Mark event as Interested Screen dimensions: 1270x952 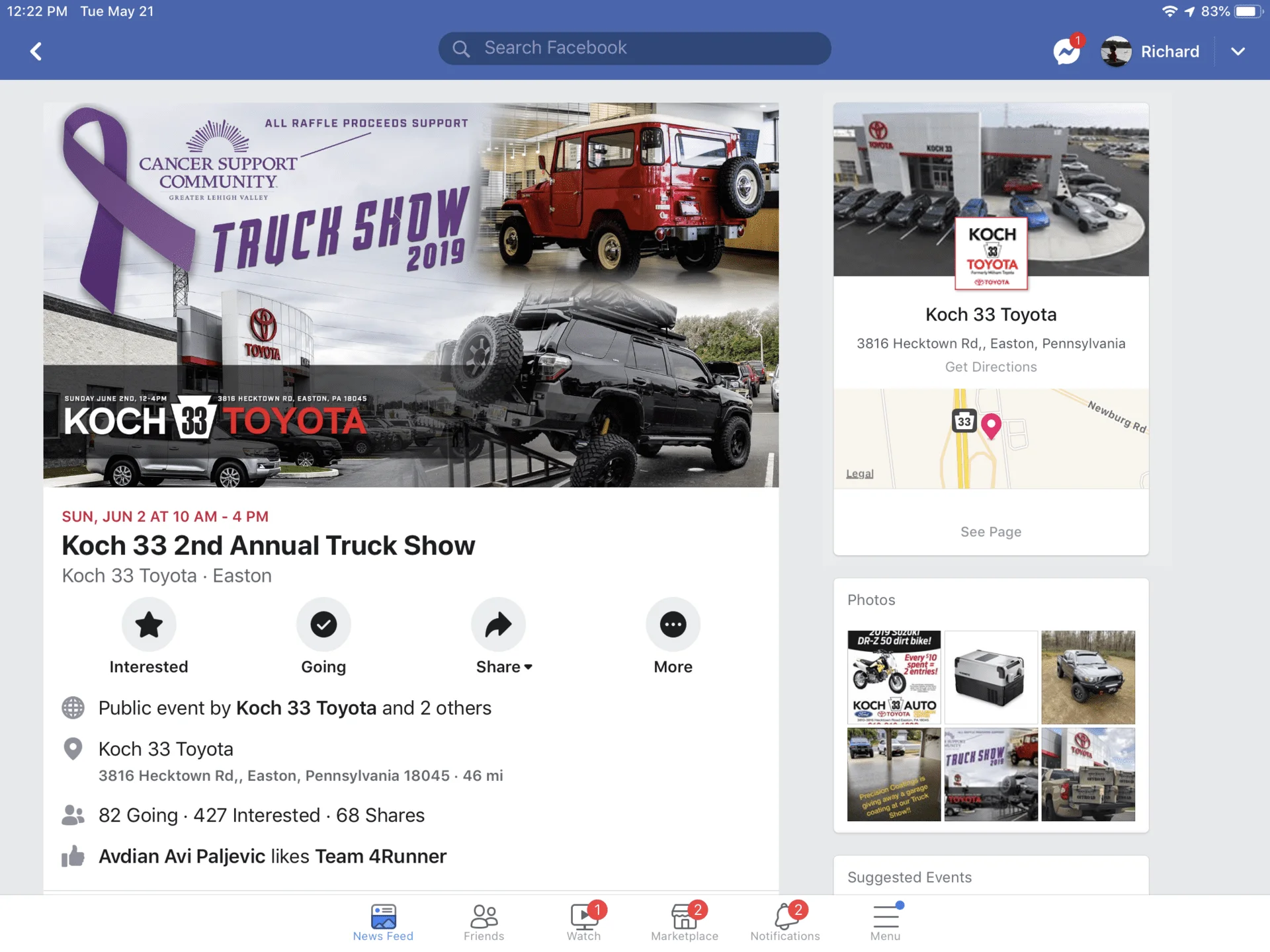click(149, 625)
